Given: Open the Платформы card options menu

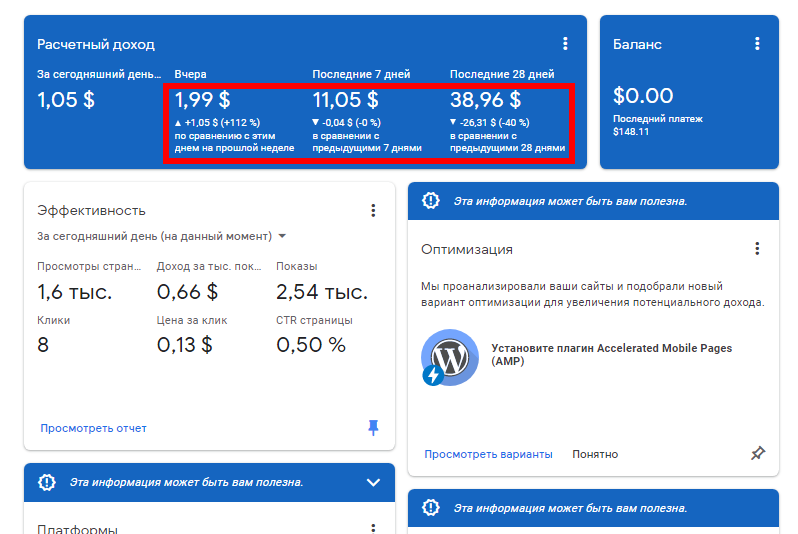Looking at the screenshot, I should coord(373,528).
